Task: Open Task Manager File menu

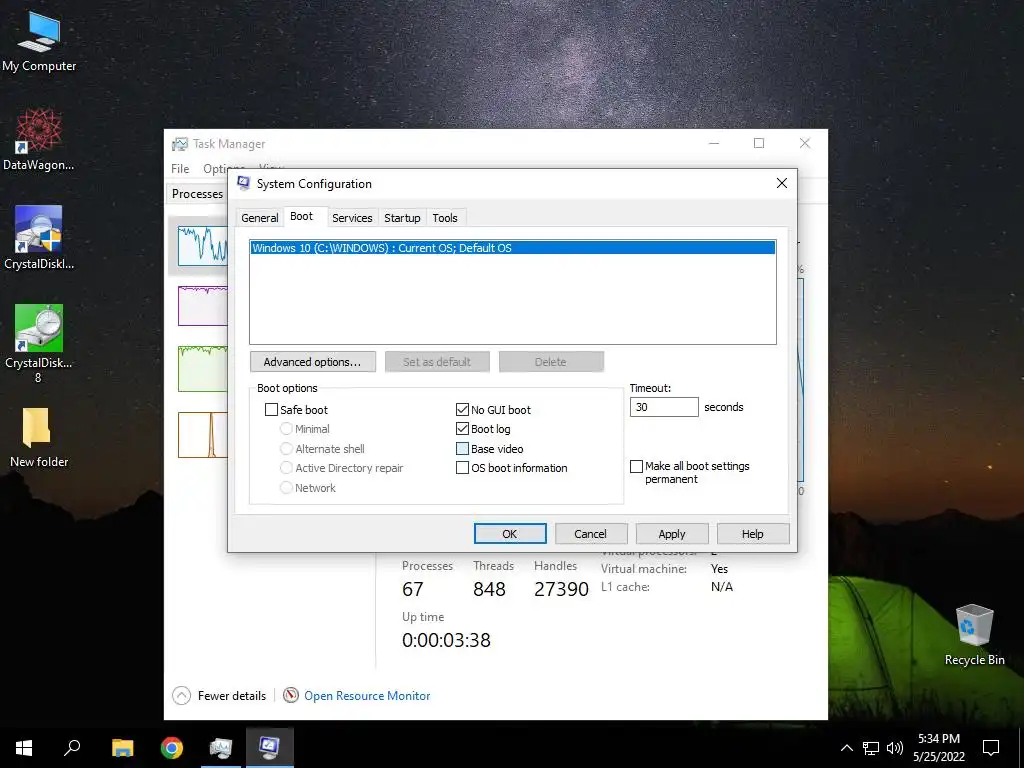Action: [x=180, y=168]
